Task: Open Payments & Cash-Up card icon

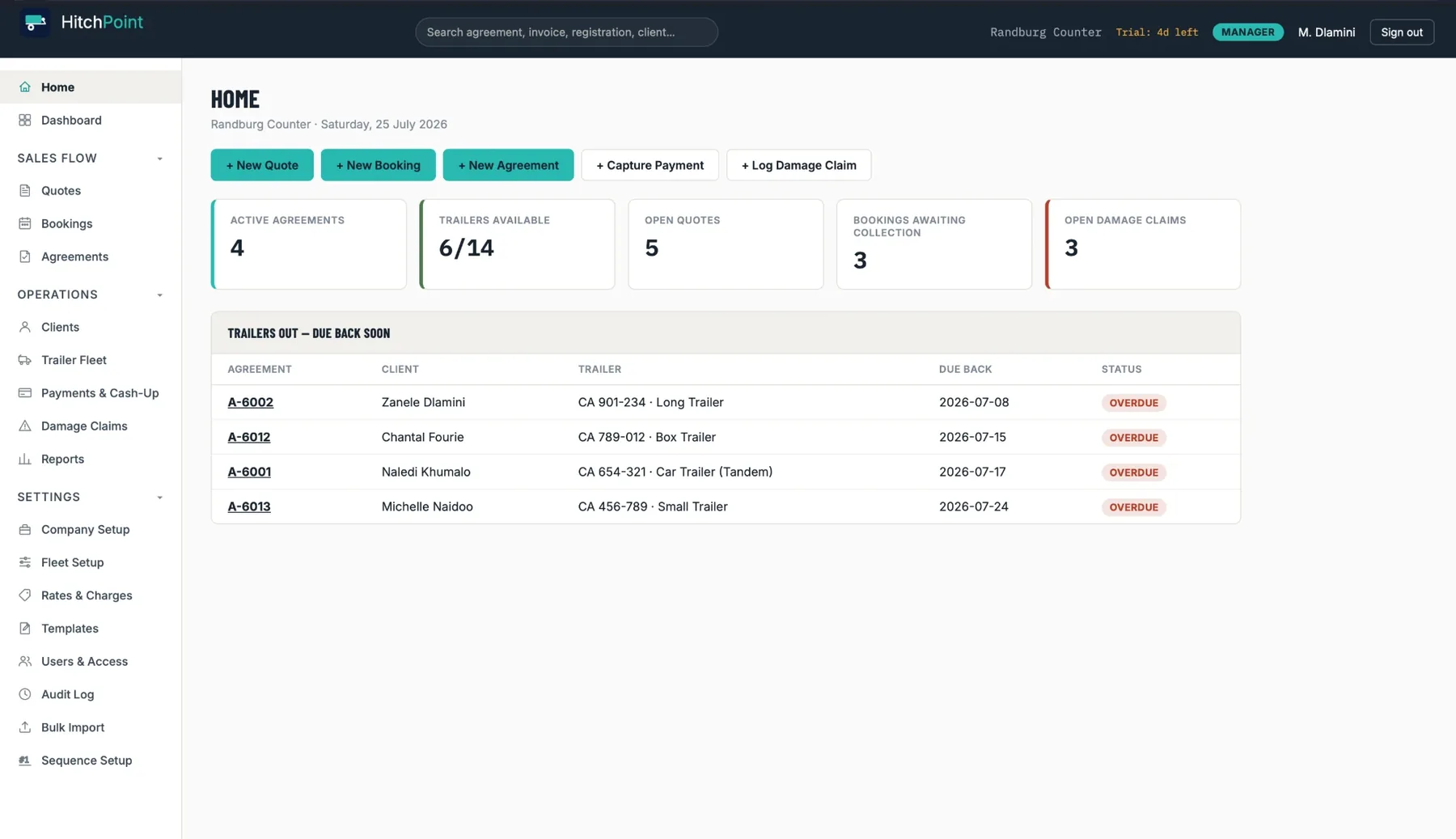Action: point(25,393)
